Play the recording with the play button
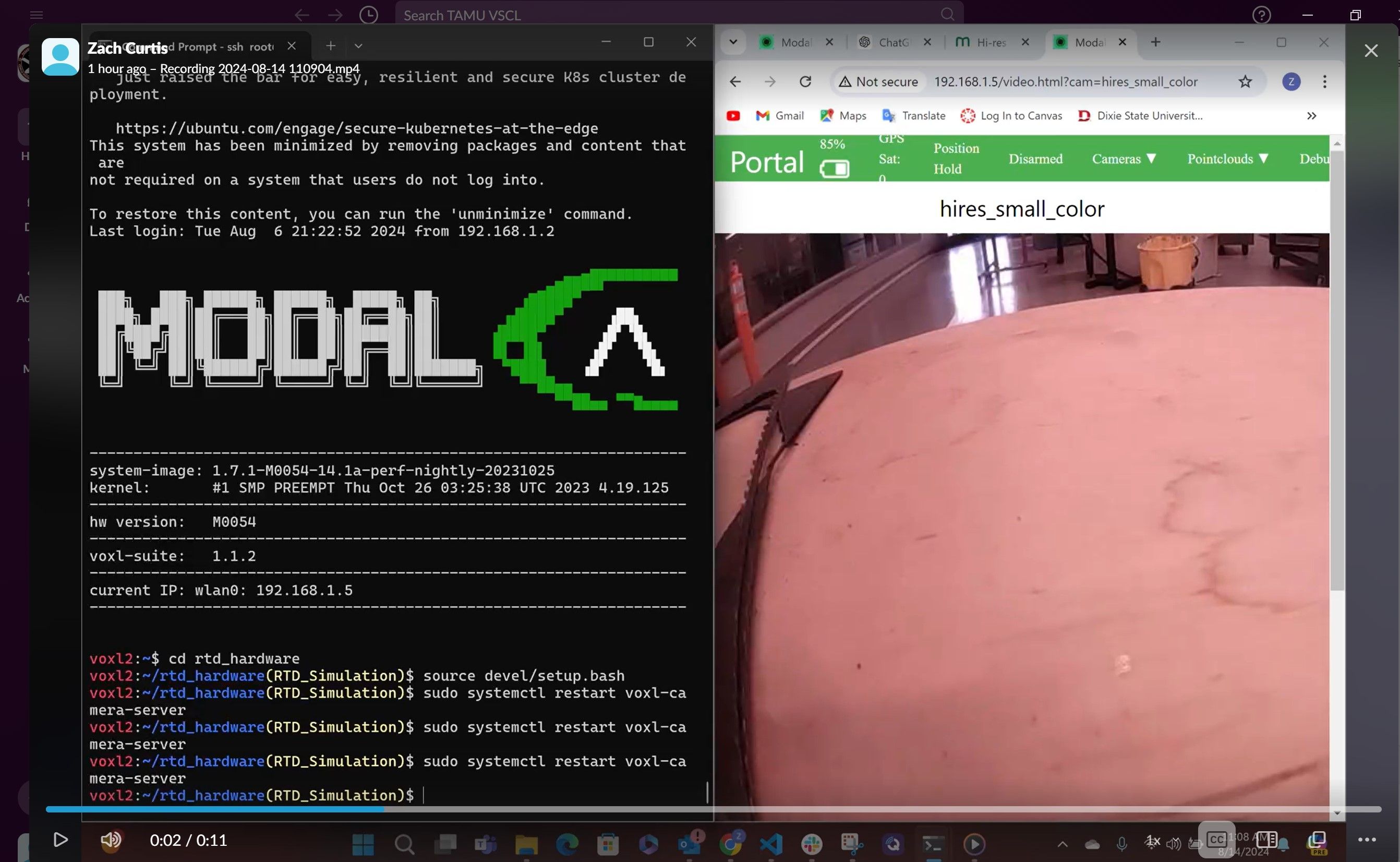The width and height of the screenshot is (1400, 862). [x=61, y=839]
